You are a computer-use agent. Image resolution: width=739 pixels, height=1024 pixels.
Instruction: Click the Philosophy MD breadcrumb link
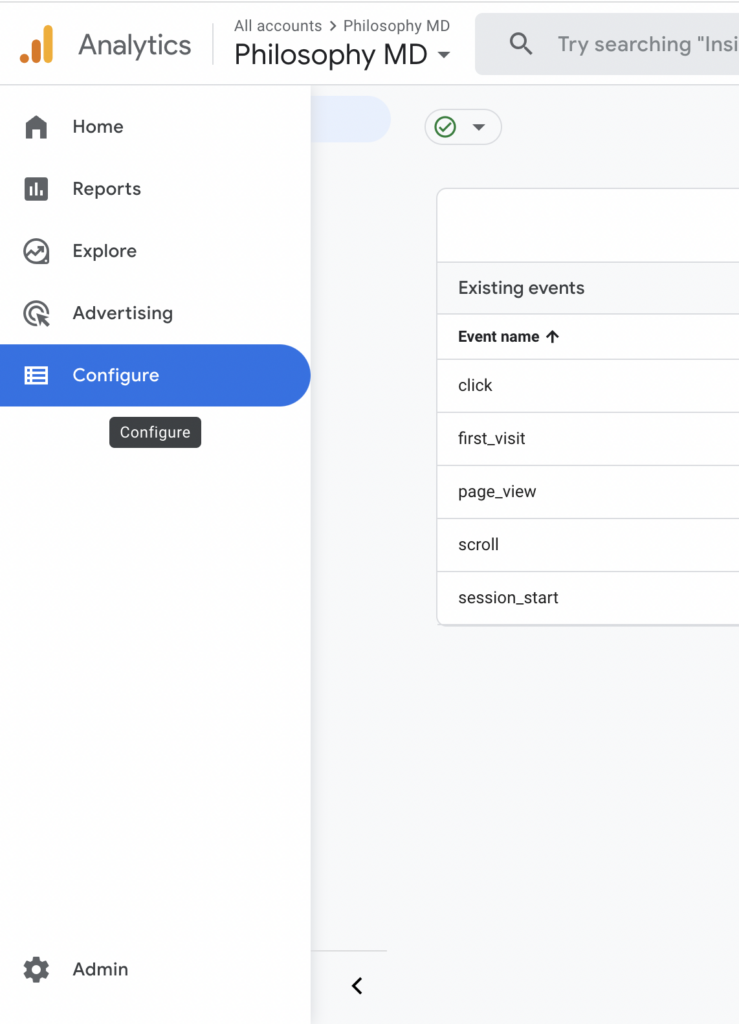(x=396, y=25)
